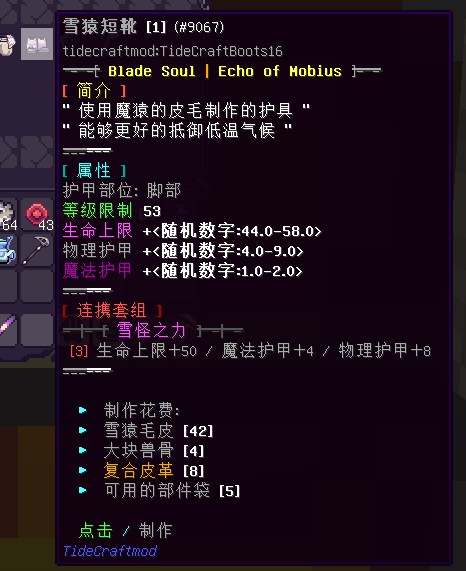The image size is (466, 571).
Task: Click the right double-chevron page arrow
Action: [37, 152]
